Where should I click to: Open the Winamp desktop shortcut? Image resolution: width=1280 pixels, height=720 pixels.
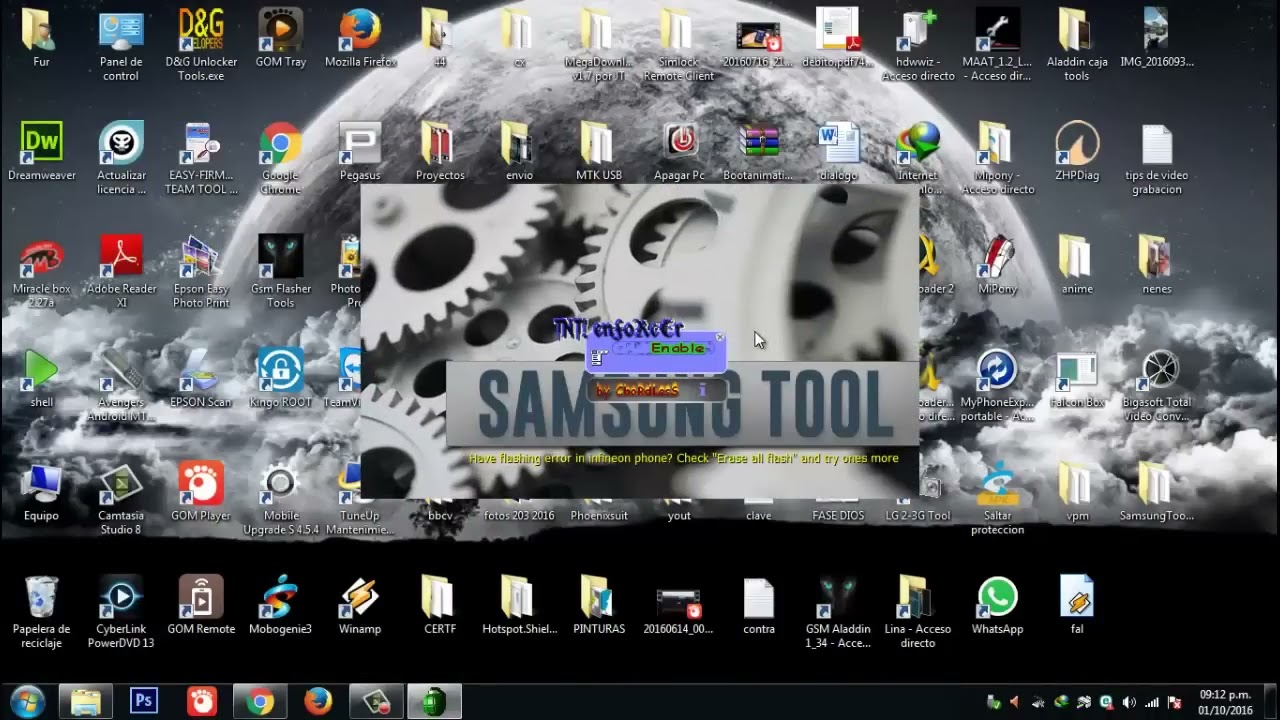point(360,606)
